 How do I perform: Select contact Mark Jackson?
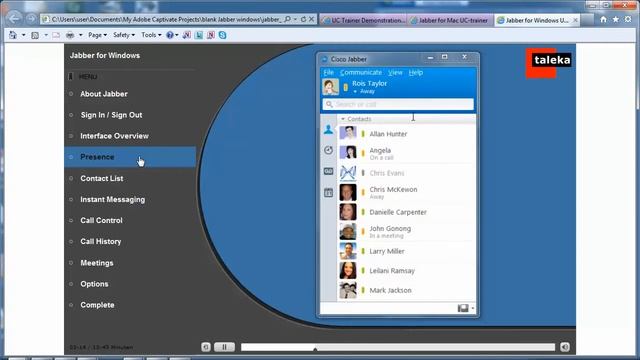pyautogui.click(x=407, y=290)
